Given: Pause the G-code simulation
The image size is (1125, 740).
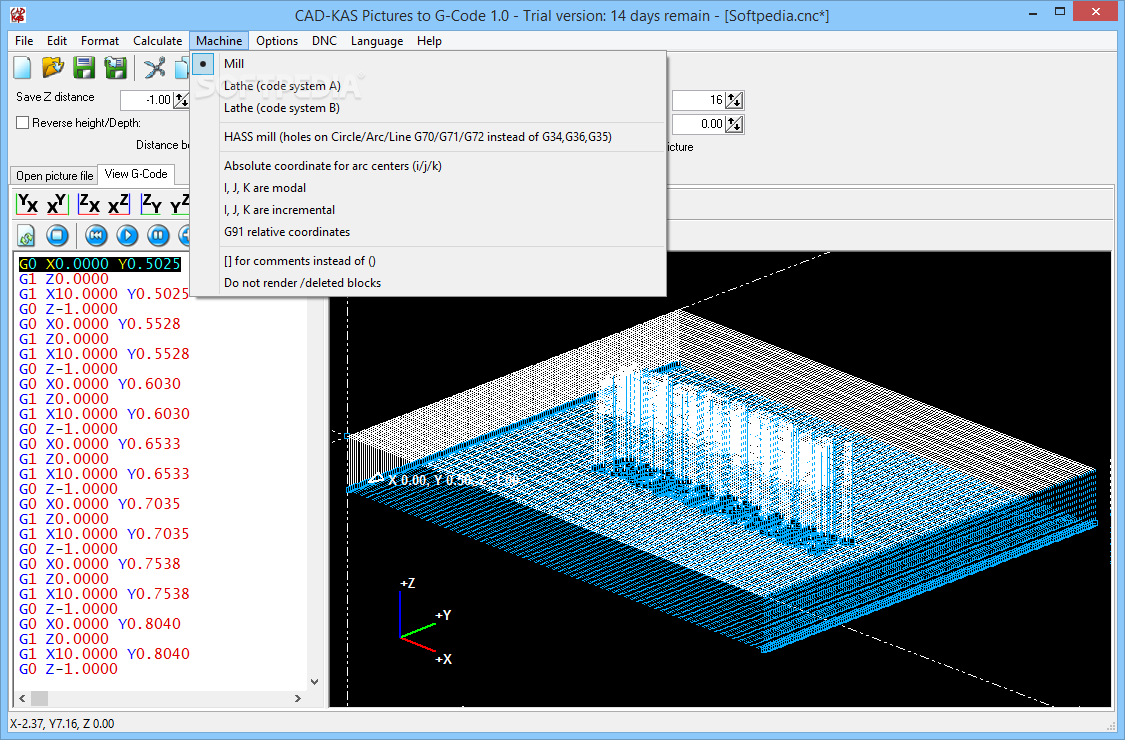Looking at the screenshot, I should coord(158,235).
